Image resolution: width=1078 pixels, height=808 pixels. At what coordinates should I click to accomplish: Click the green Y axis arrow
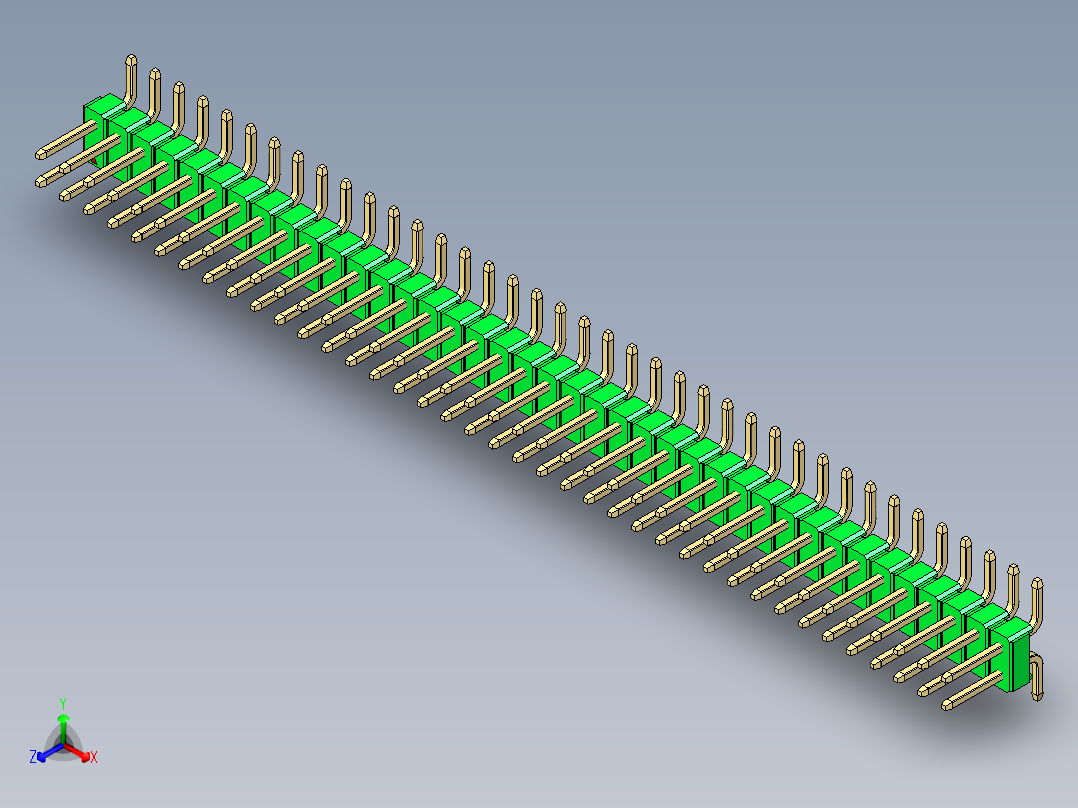click(64, 718)
